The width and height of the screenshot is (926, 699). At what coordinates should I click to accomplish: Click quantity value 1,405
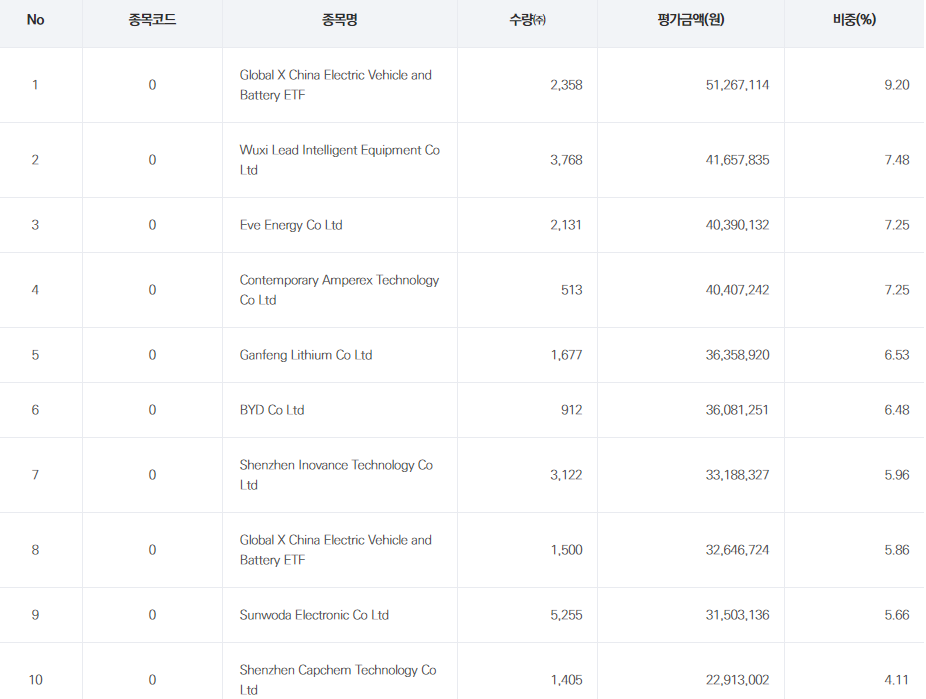566,680
